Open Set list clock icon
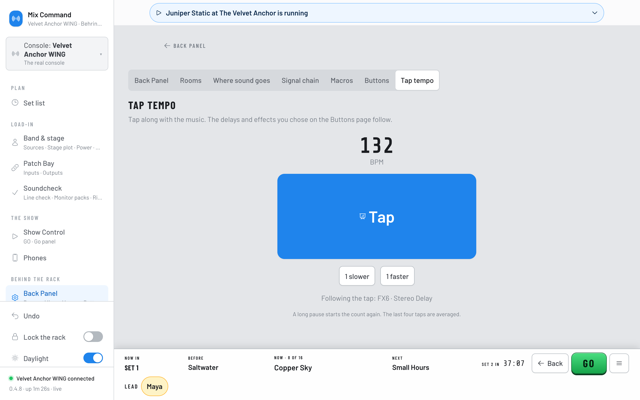 tap(15, 103)
